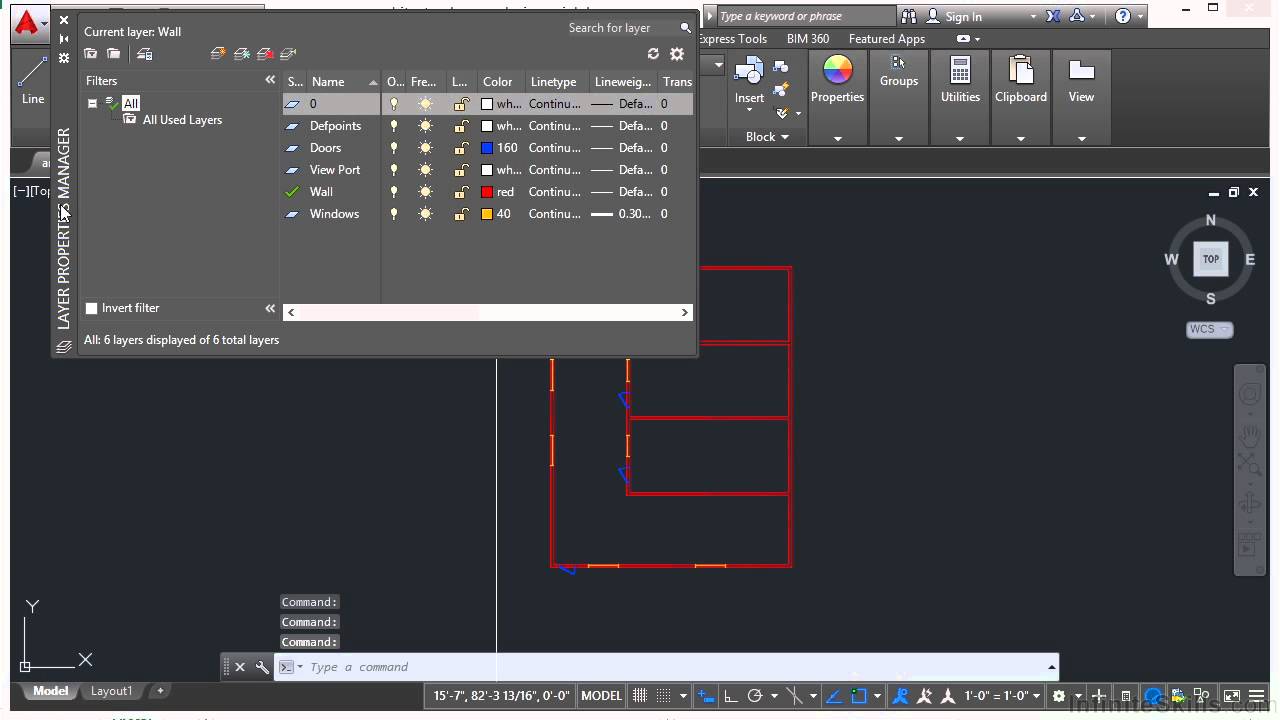Refresh the layer list
The width and height of the screenshot is (1280, 720).
(654, 54)
